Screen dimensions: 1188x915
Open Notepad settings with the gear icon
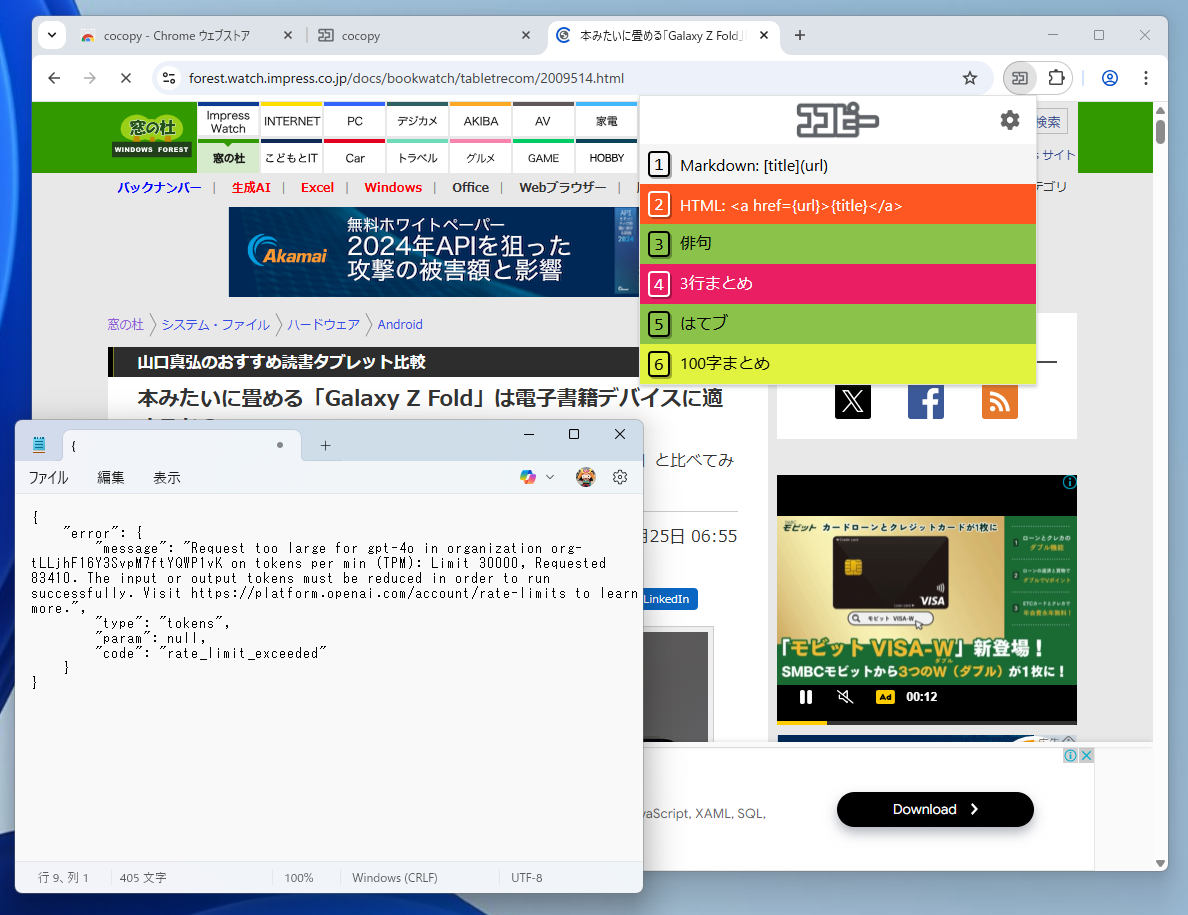620,477
